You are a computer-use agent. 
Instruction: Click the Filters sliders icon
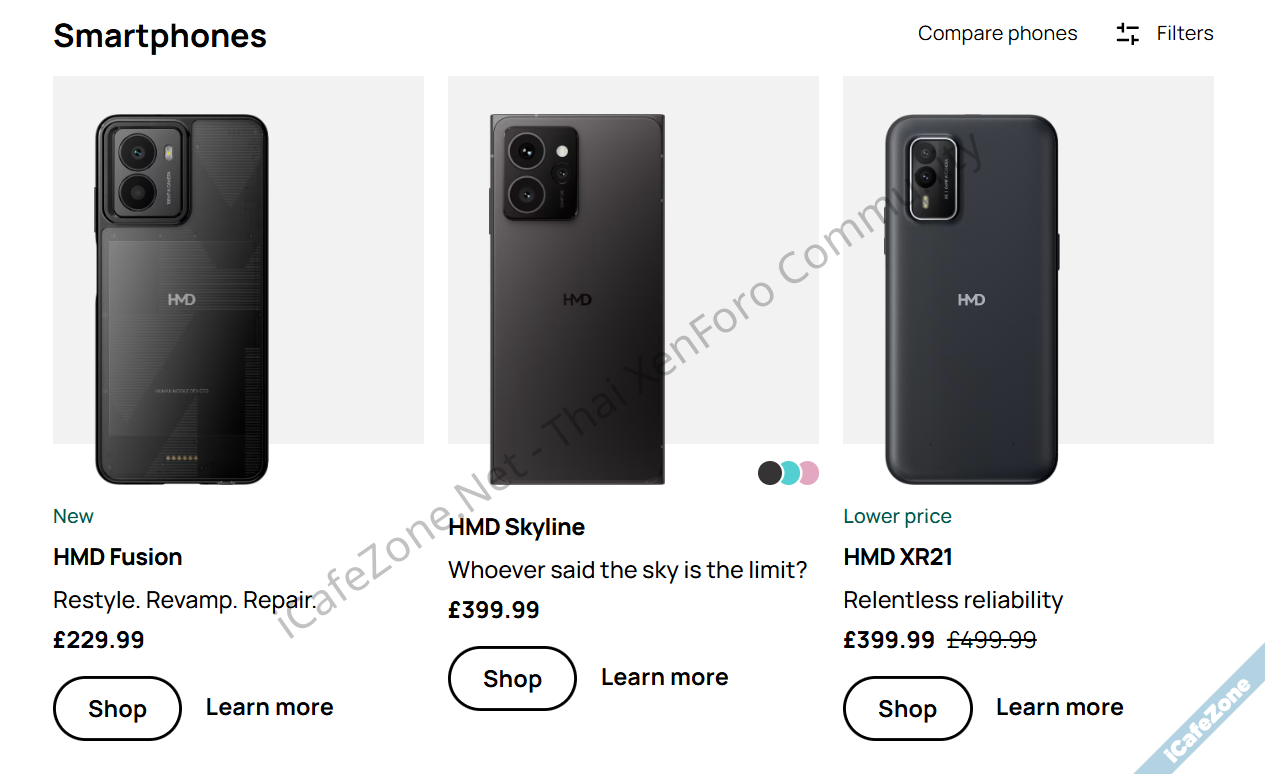1127,34
